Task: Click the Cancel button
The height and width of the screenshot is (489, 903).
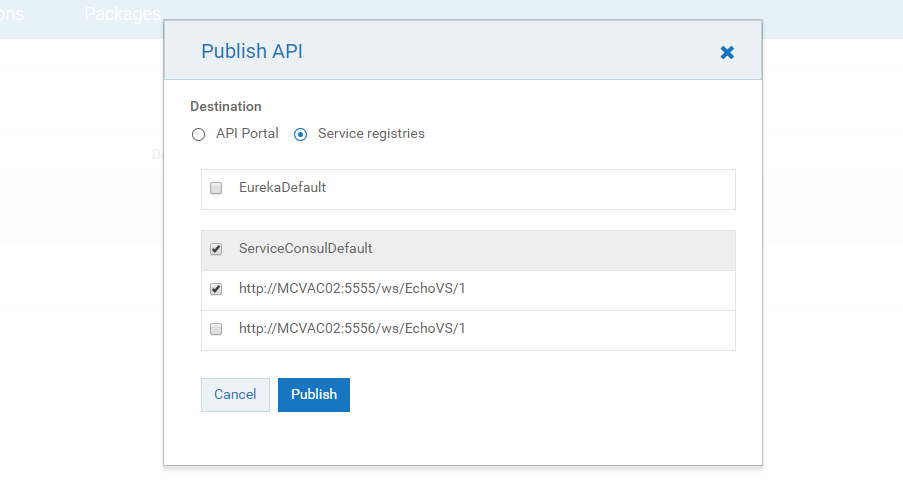Action: click(235, 395)
